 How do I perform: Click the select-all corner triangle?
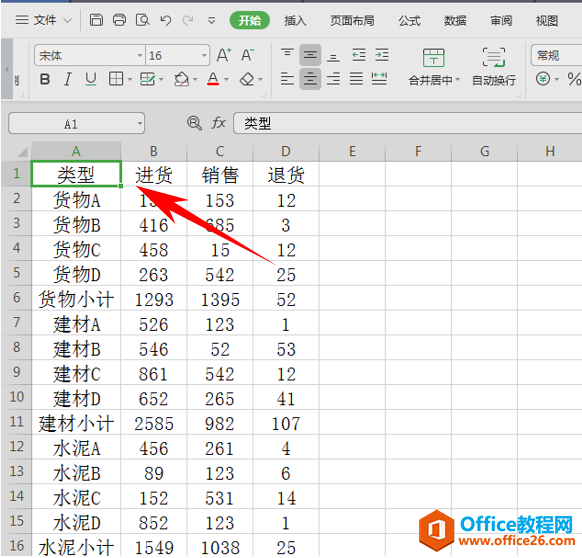pos(22,151)
